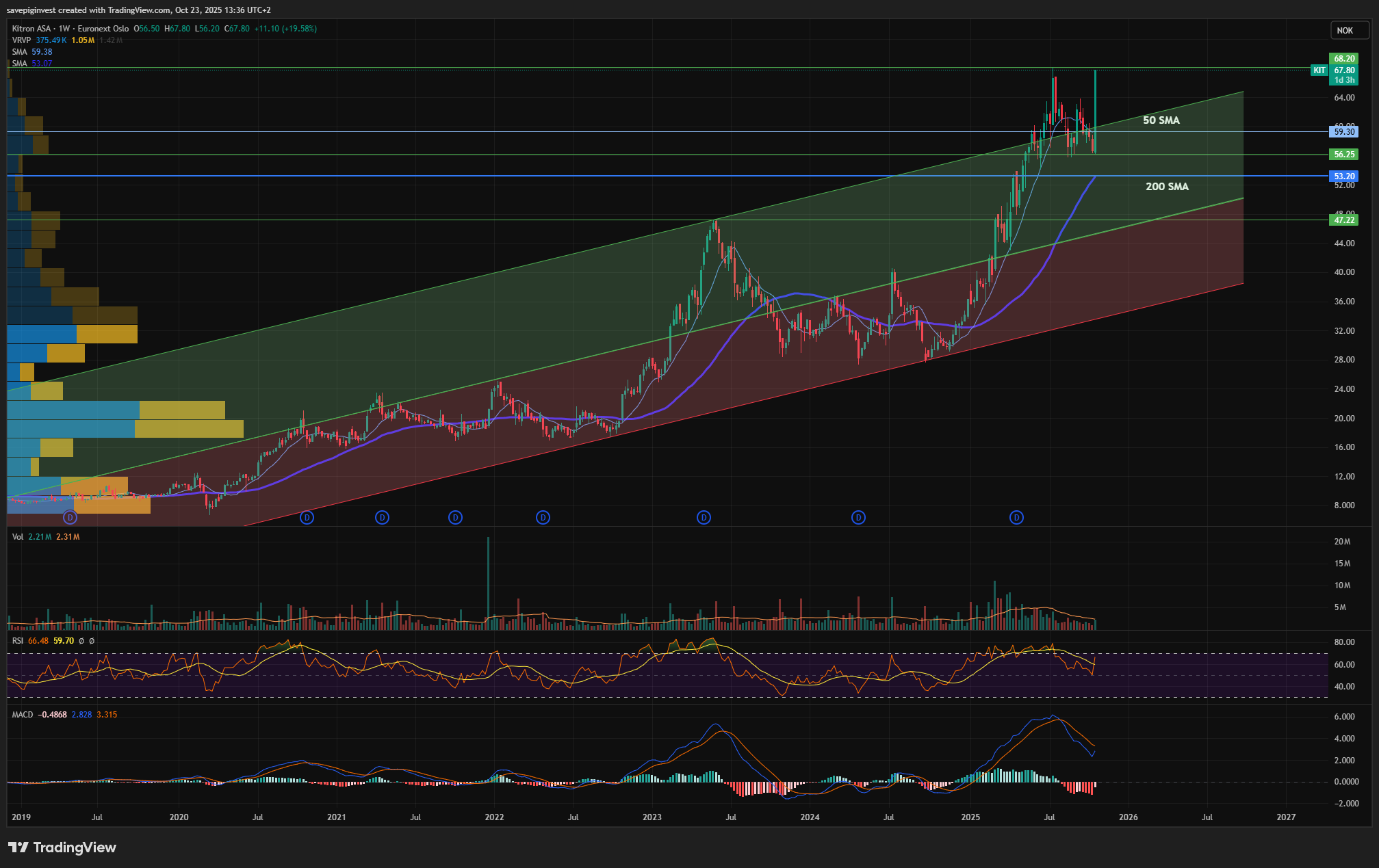Click the dividend 'D' marker just after 2024
This screenshot has height=868, width=1379.
[x=858, y=518]
